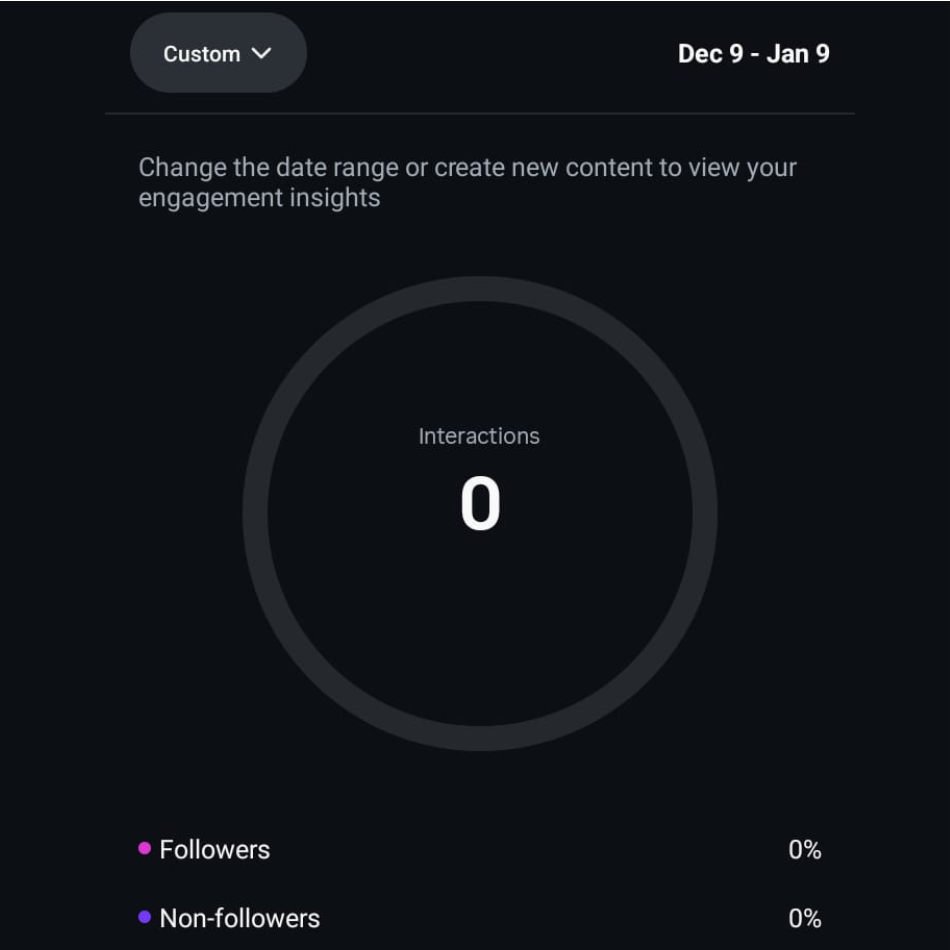Click the divider line below the header

tap(480, 114)
